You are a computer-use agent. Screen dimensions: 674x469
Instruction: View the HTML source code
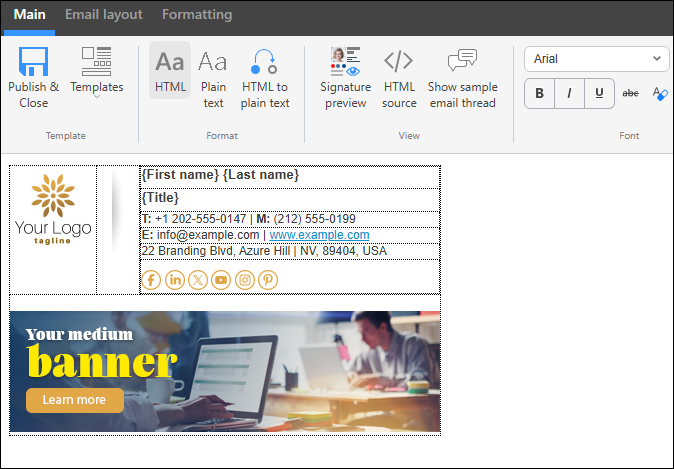(x=399, y=78)
